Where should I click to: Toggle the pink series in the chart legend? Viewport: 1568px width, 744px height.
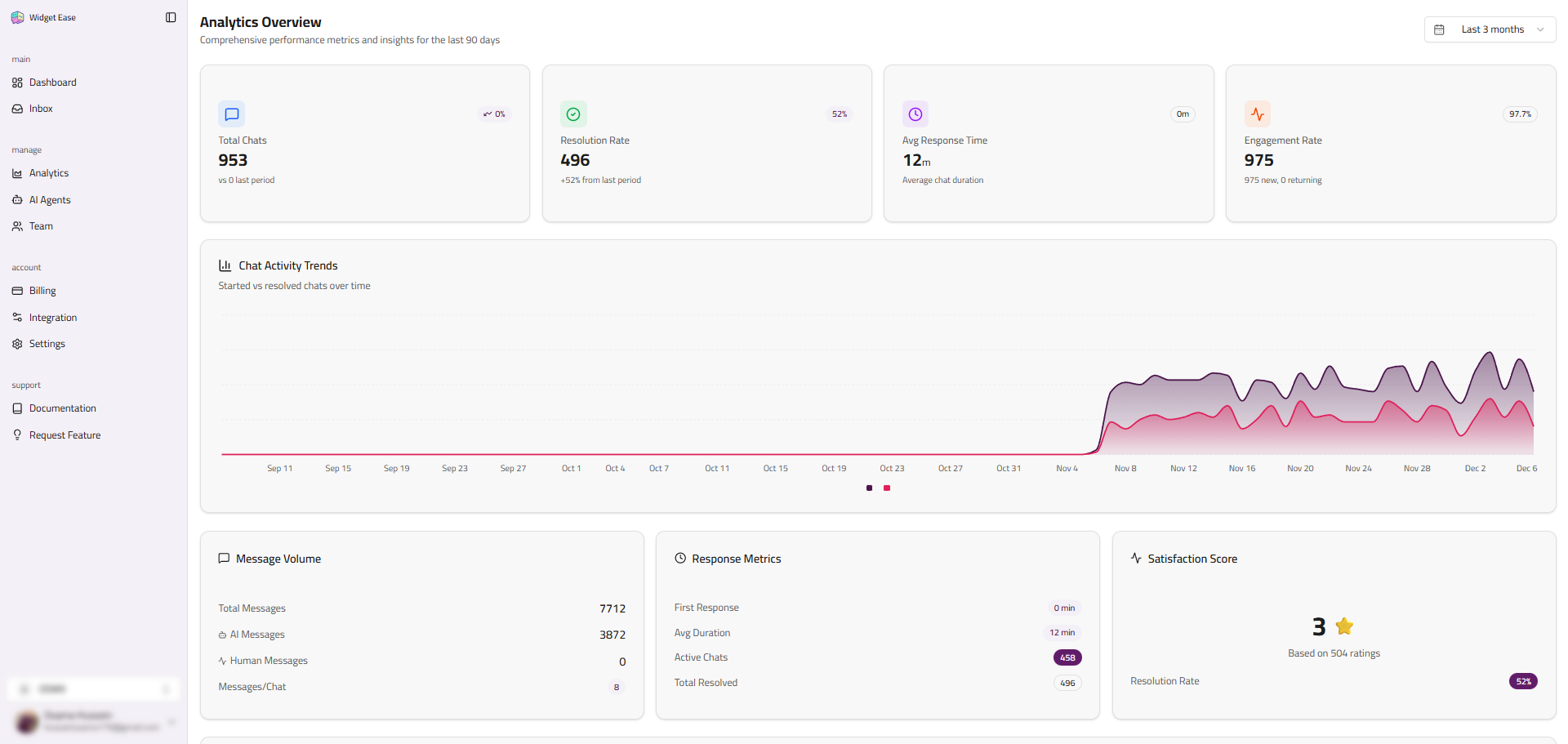tap(887, 488)
